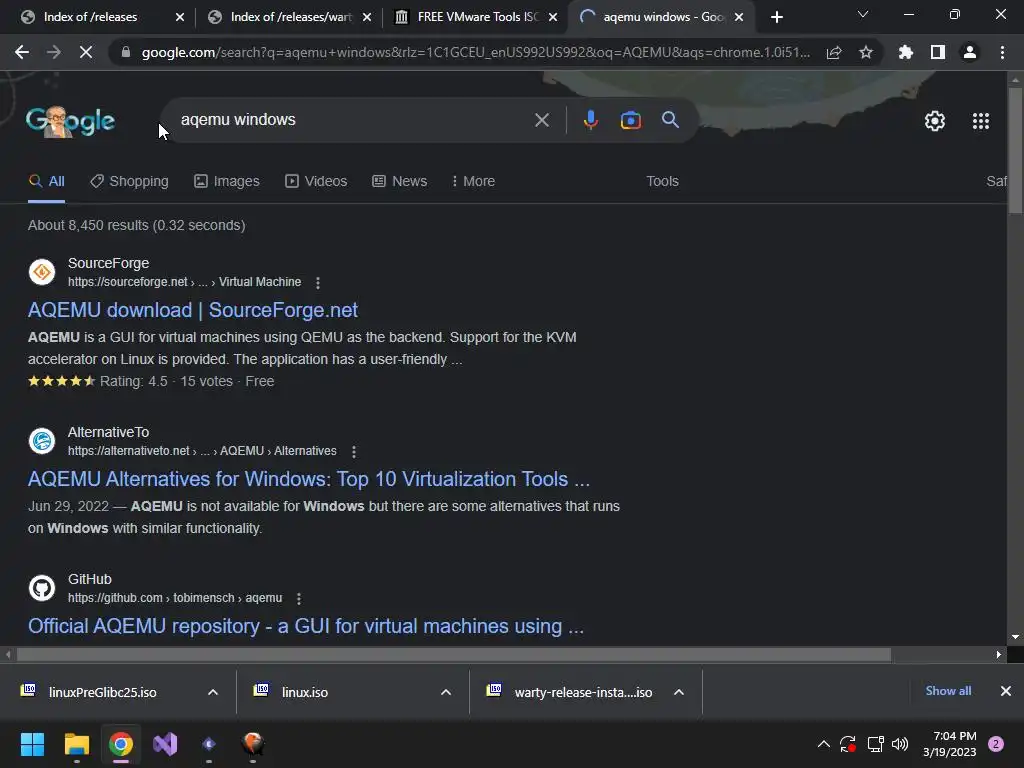Image resolution: width=1024 pixels, height=768 pixels.
Task: Open the linux.iso downloaded file
Action: [305, 692]
